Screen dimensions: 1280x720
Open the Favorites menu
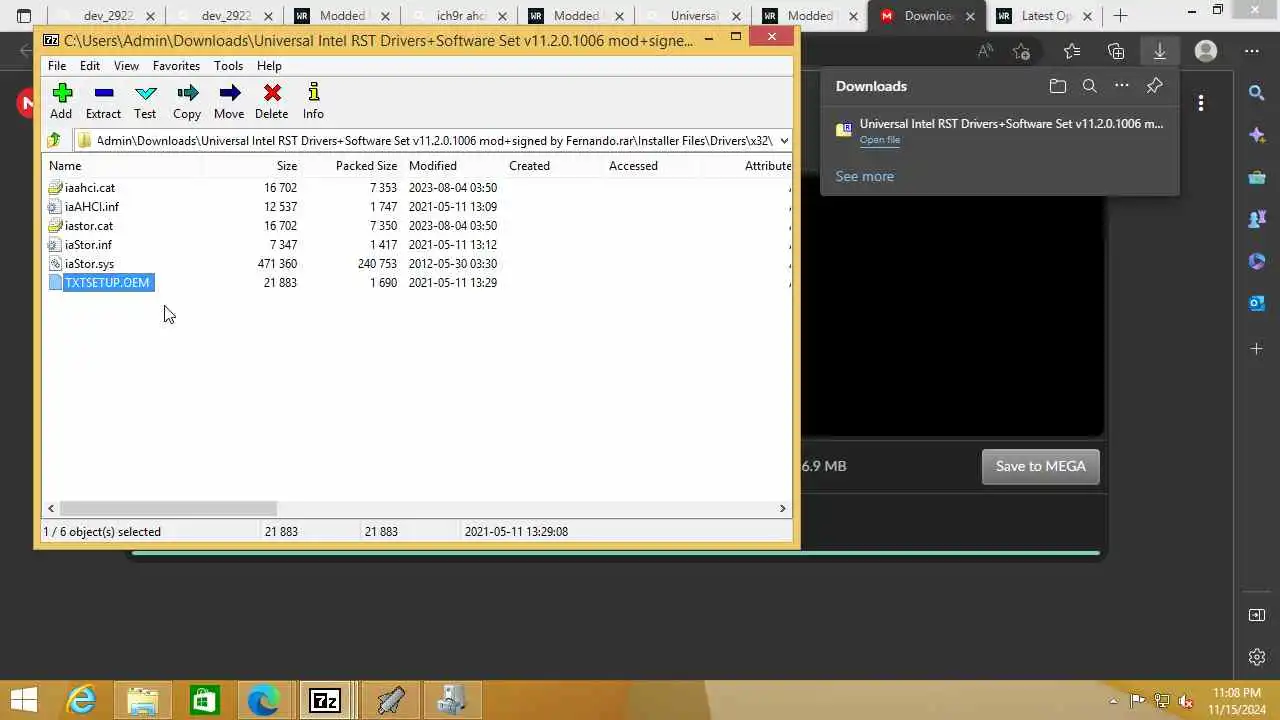176,66
